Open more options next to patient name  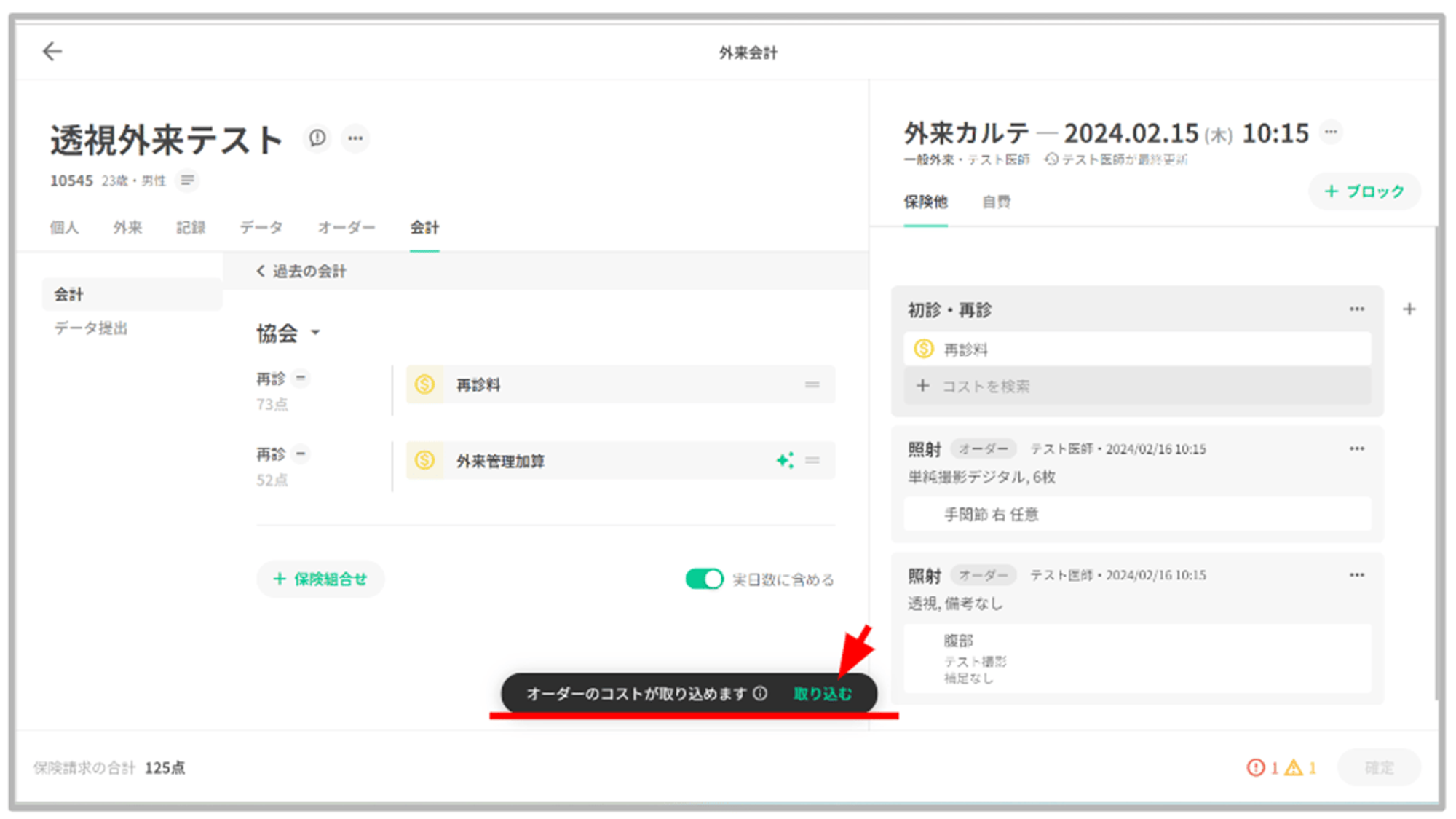point(355,138)
